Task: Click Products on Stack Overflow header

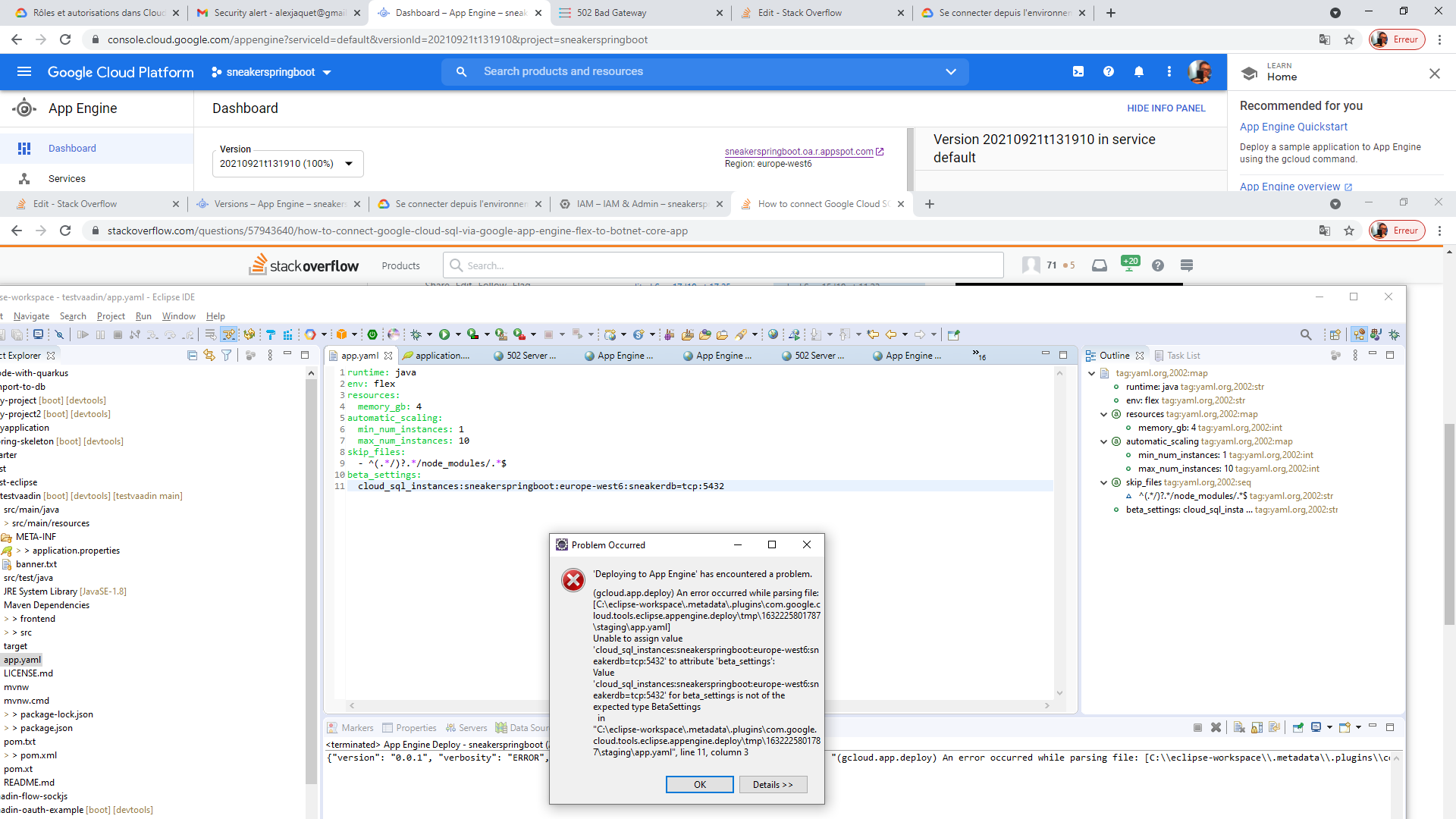Action: pyautogui.click(x=400, y=265)
